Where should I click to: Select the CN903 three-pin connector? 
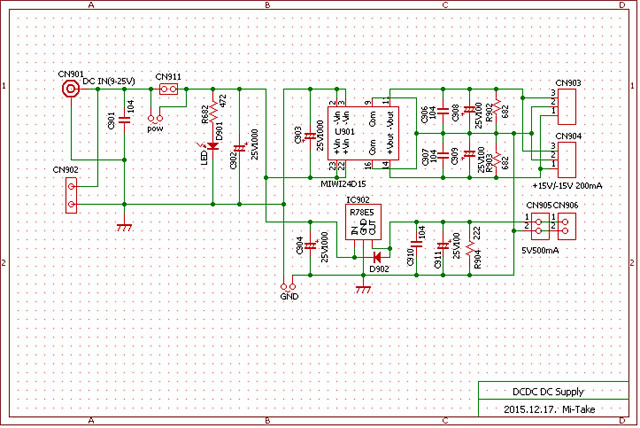(x=567, y=104)
